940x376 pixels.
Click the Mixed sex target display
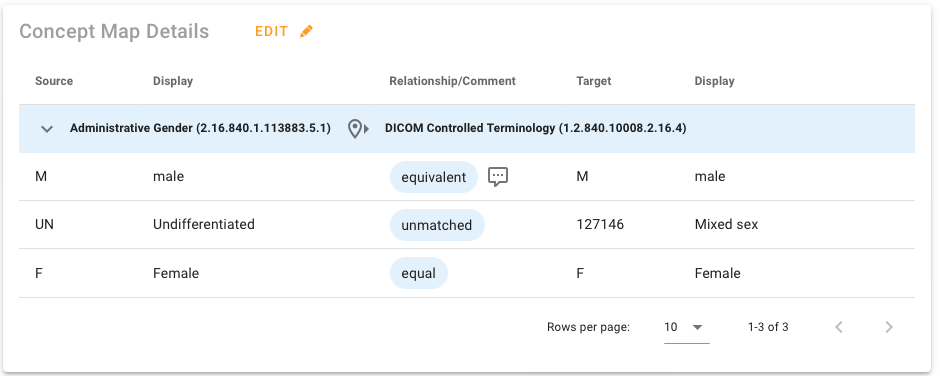[x=727, y=224]
